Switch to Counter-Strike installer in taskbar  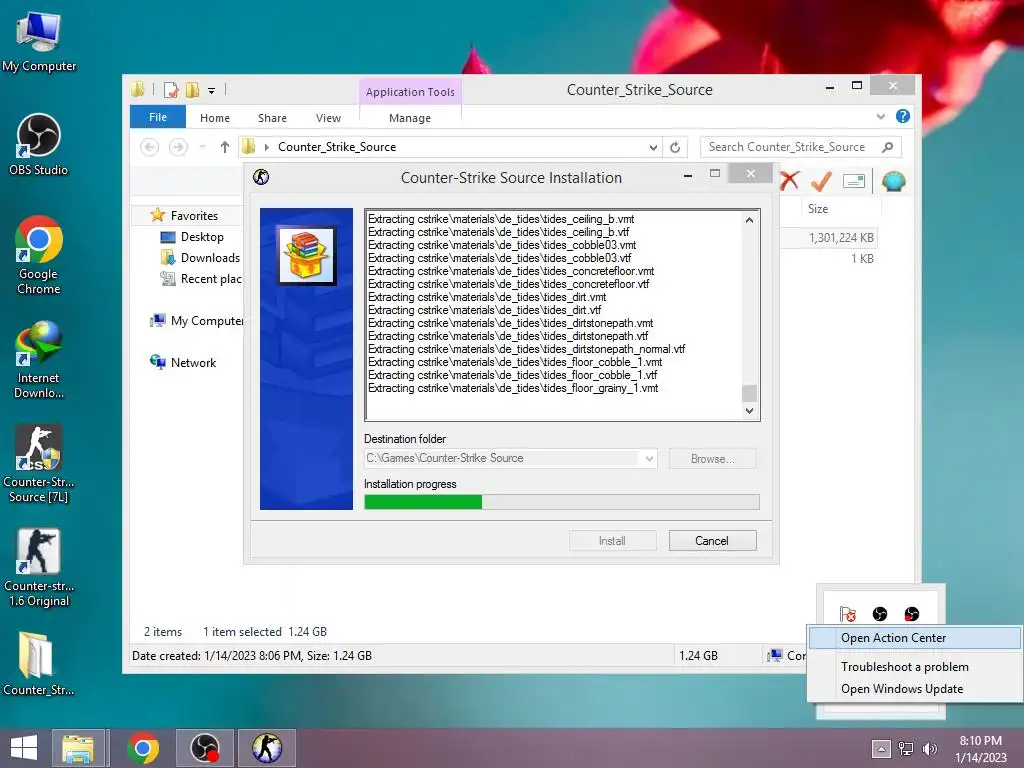tap(266, 748)
